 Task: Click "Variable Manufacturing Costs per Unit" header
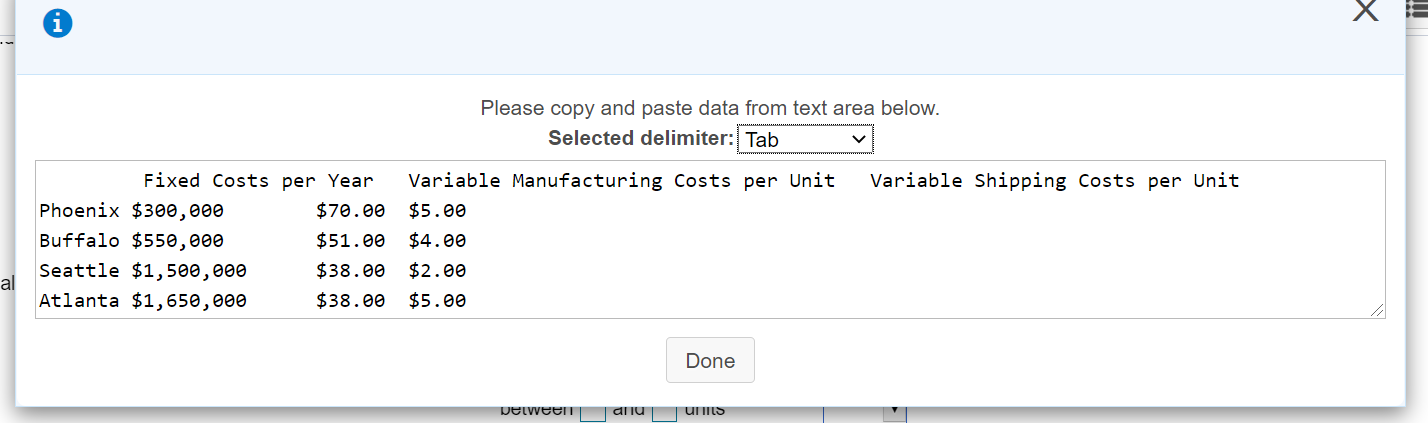point(622,181)
